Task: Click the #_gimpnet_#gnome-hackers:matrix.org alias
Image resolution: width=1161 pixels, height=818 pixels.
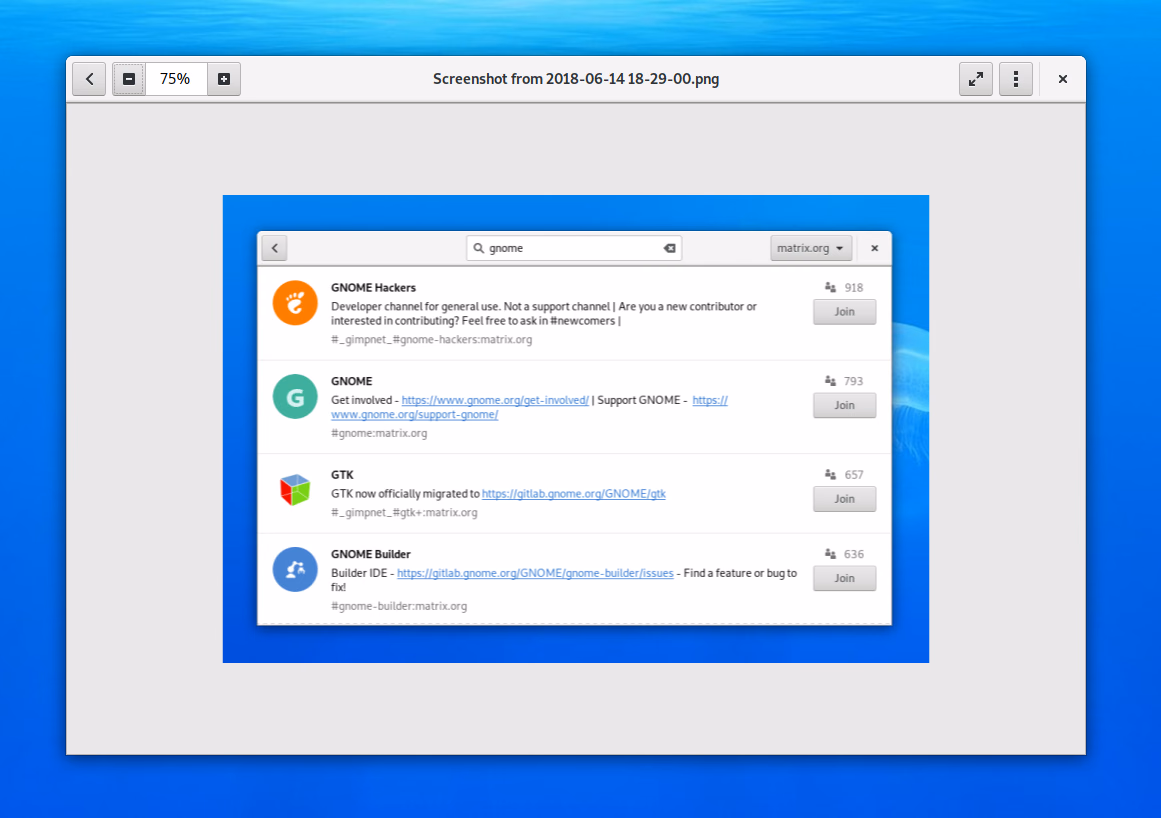Action: tap(432, 340)
